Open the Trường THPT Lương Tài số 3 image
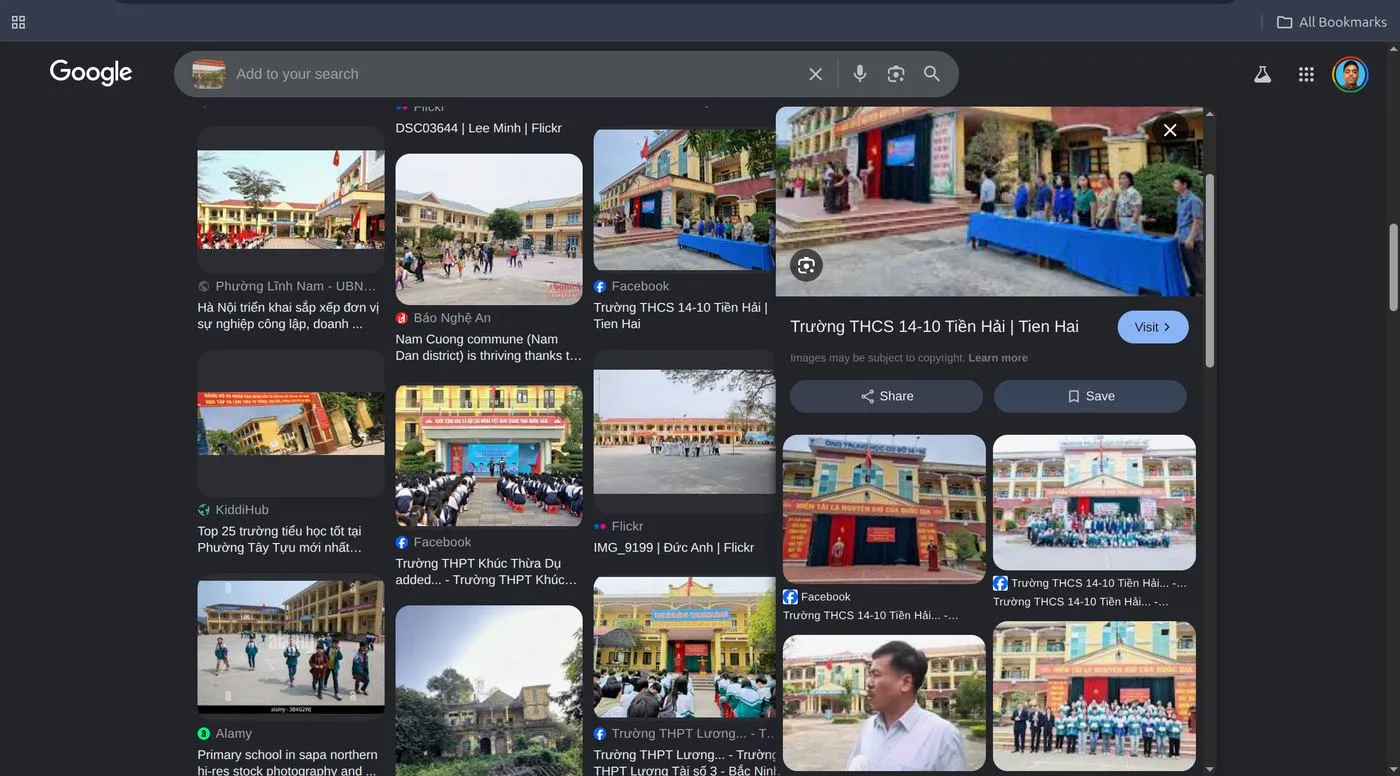1400x776 pixels. point(683,648)
